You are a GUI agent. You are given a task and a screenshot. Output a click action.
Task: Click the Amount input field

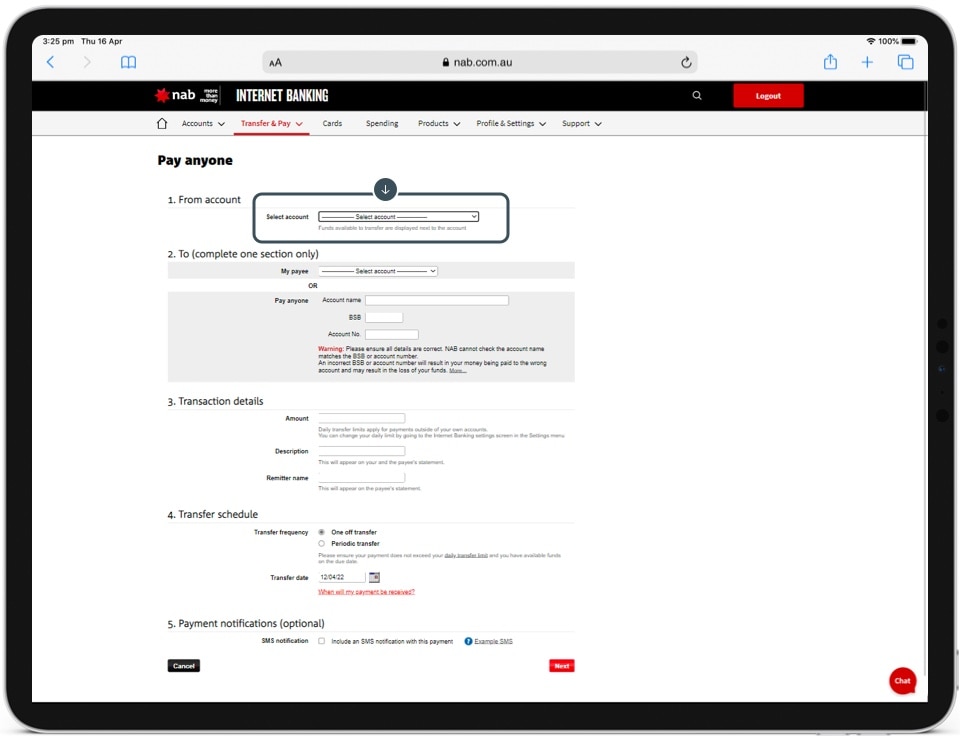click(x=361, y=419)
